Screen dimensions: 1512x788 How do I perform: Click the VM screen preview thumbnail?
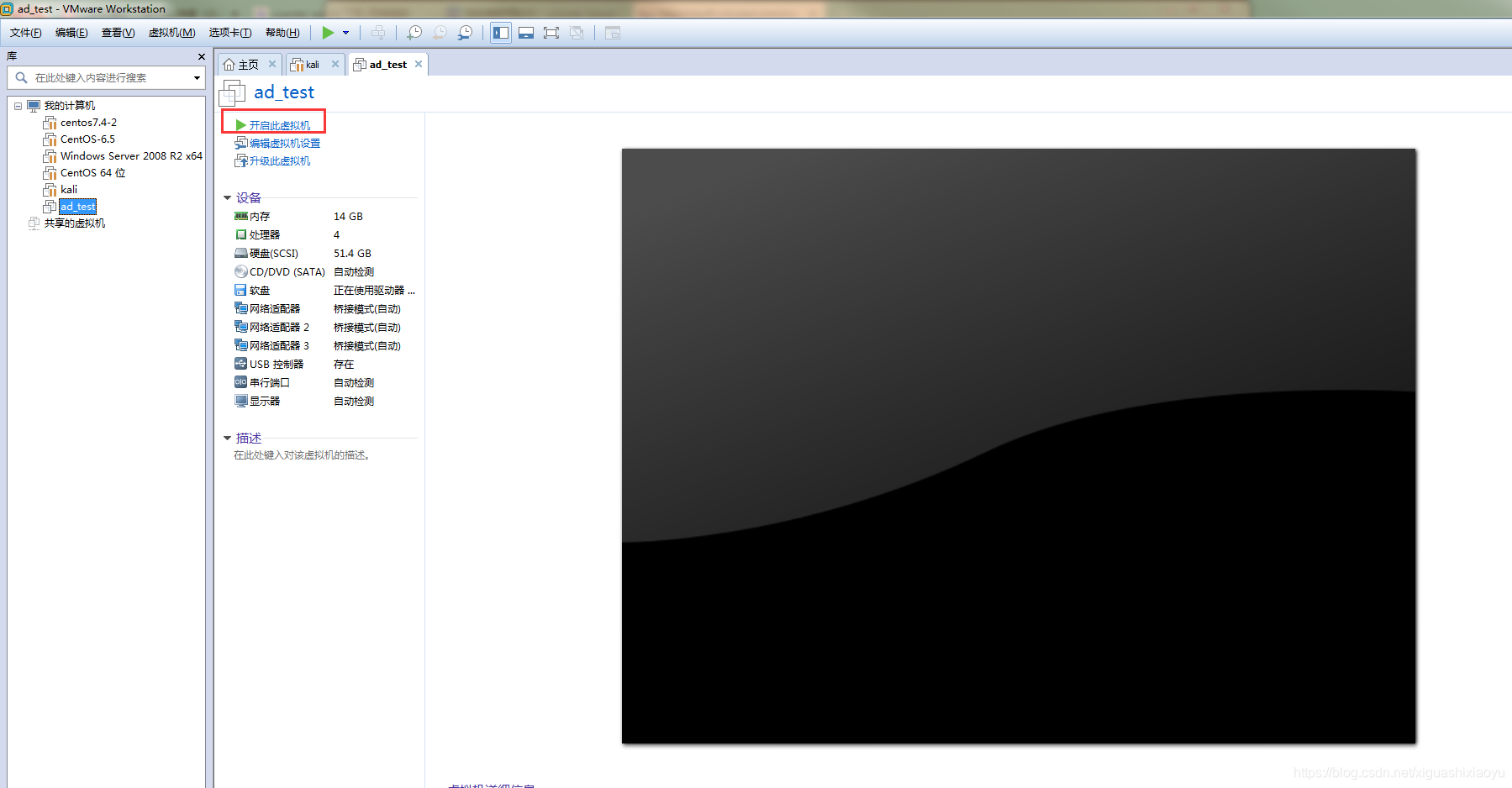click(1019, 446)
